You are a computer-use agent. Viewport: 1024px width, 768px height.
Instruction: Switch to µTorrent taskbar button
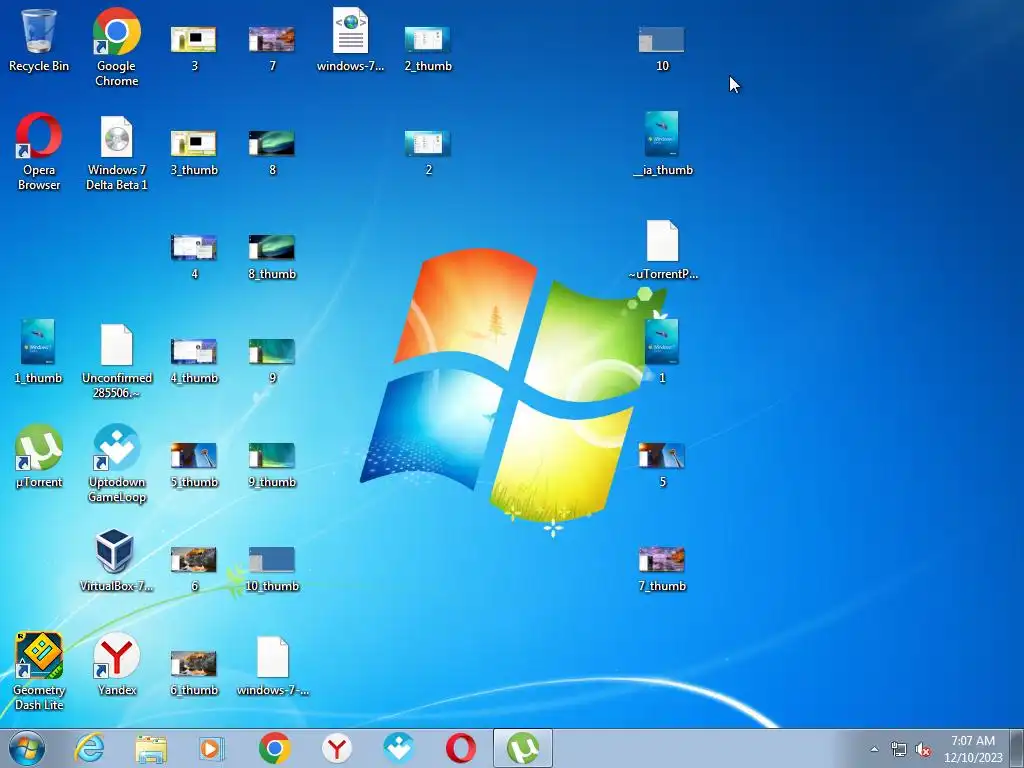click(x=522, y=748)
